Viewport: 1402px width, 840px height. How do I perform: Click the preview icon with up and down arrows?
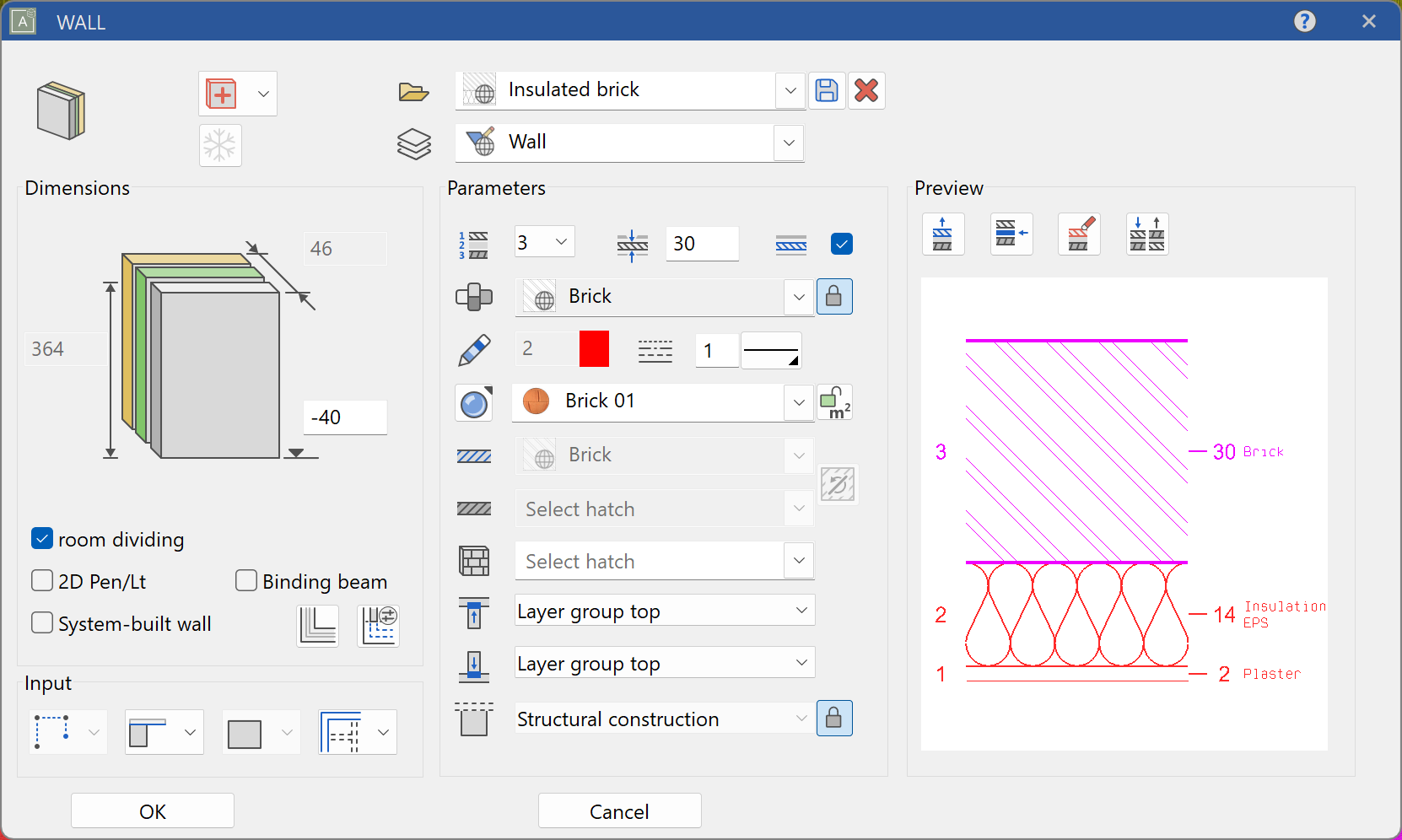click(1147, 234)
